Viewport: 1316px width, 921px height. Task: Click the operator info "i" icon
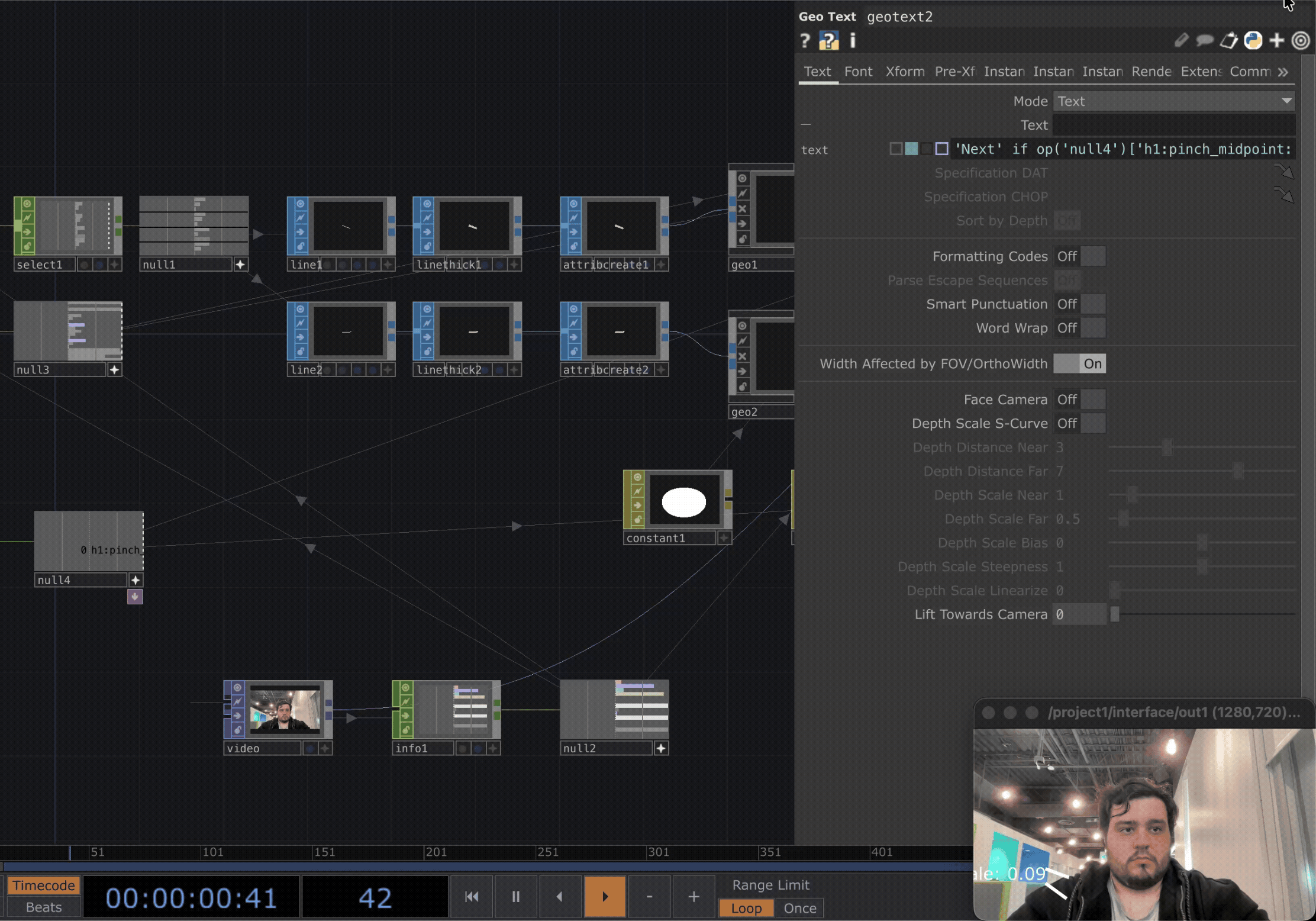coord(853,41)
